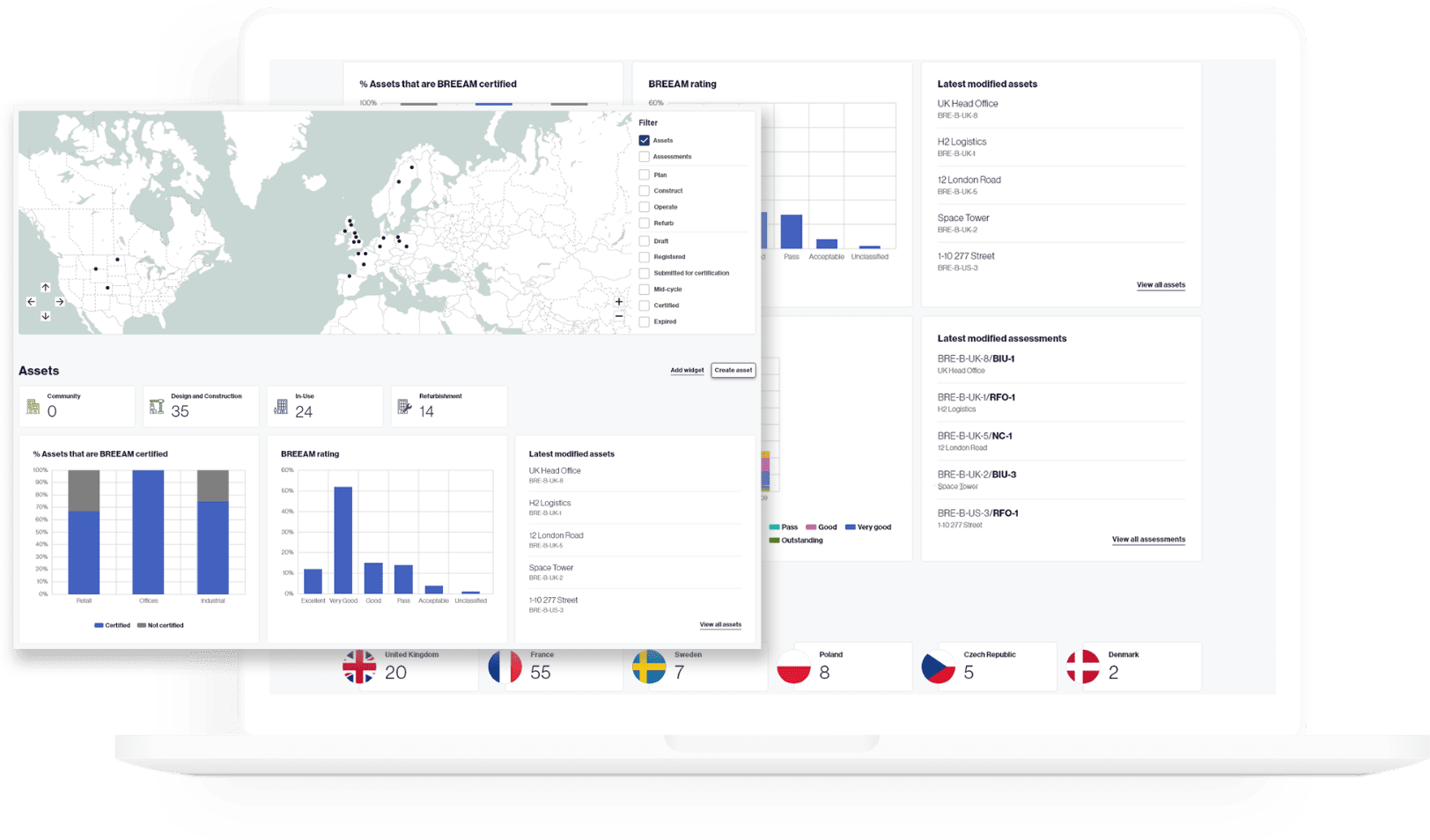Open View all assets in front panel
Image resolution: width=1430 pixels, height=840 pixels.
pyautogui.click(x=720, y=624)
